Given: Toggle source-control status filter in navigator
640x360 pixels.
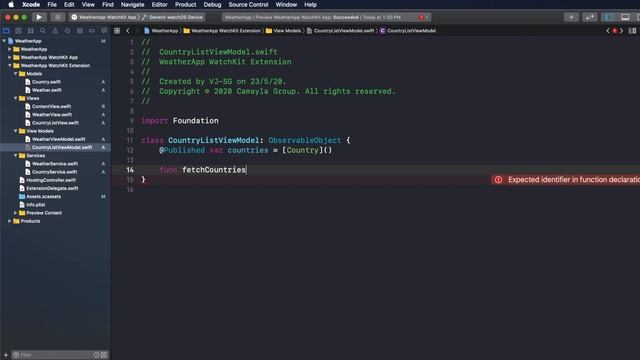Looking at the screenshot, I should tap(104, 355).
